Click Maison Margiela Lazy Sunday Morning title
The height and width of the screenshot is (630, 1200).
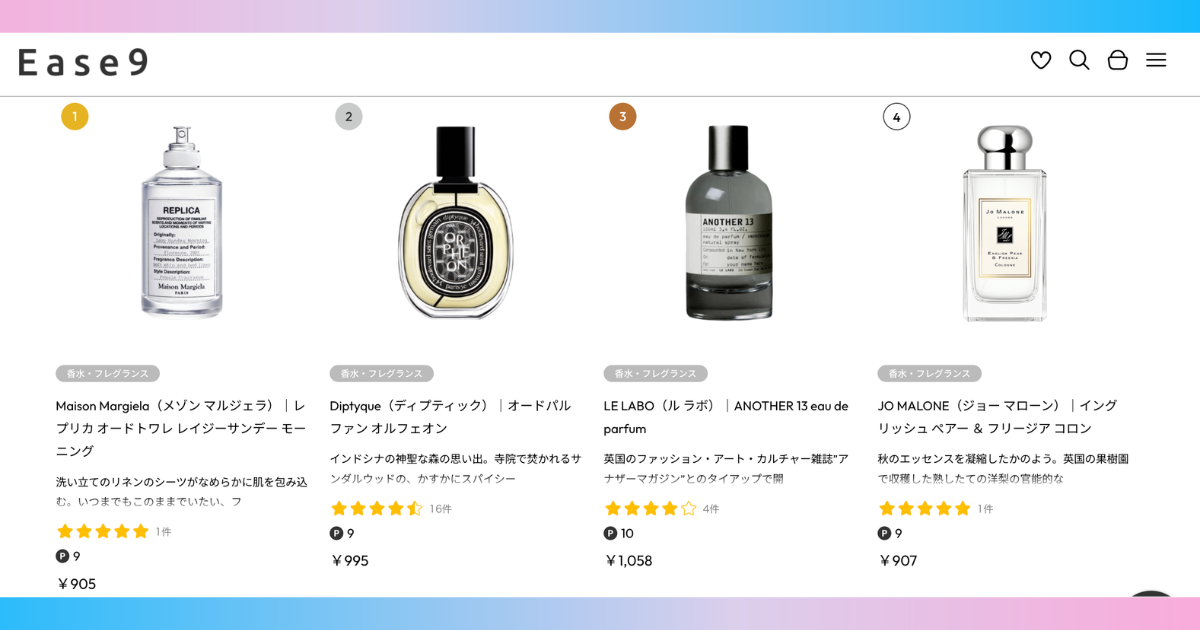click(181, 427)
